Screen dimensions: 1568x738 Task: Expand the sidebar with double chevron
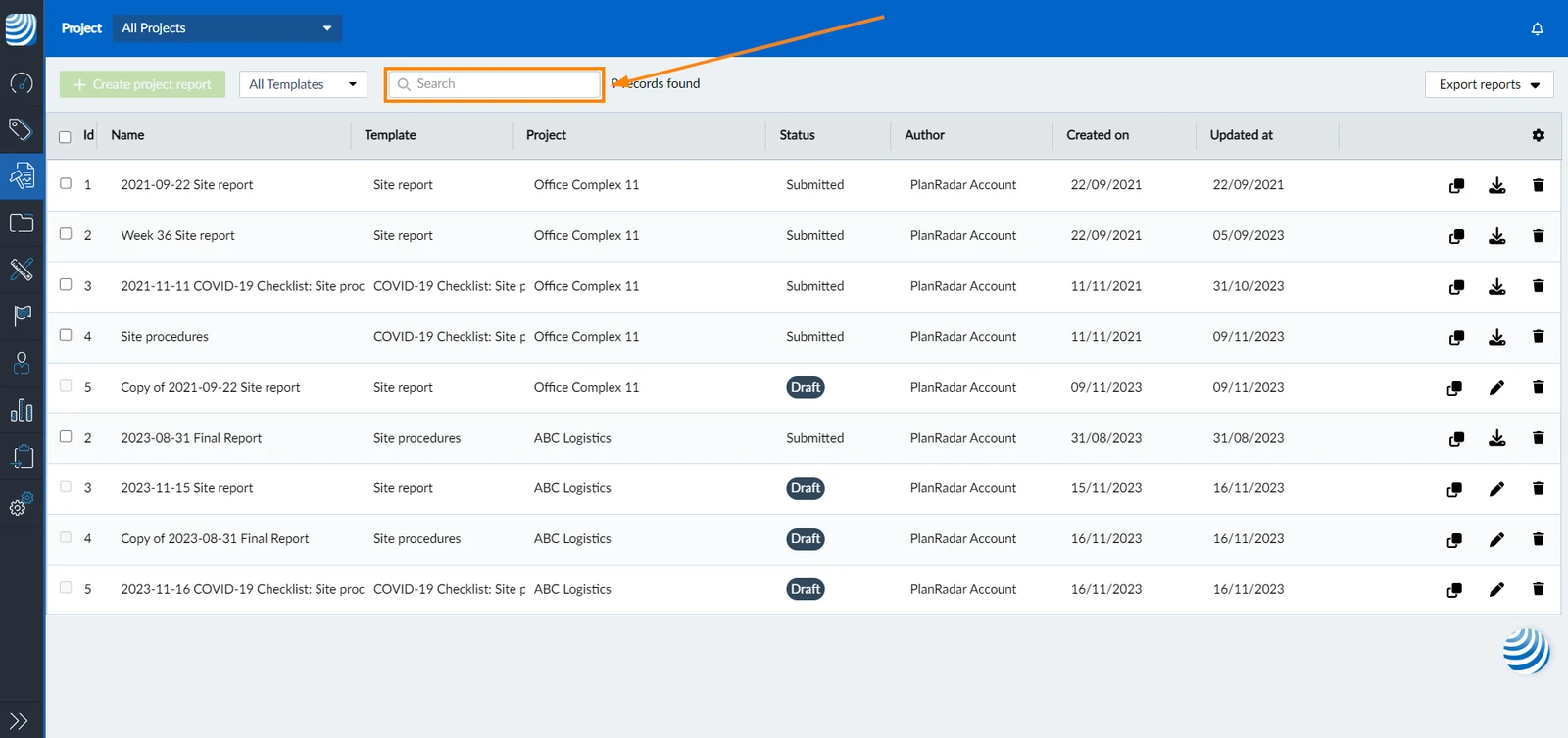coord(19,721)
